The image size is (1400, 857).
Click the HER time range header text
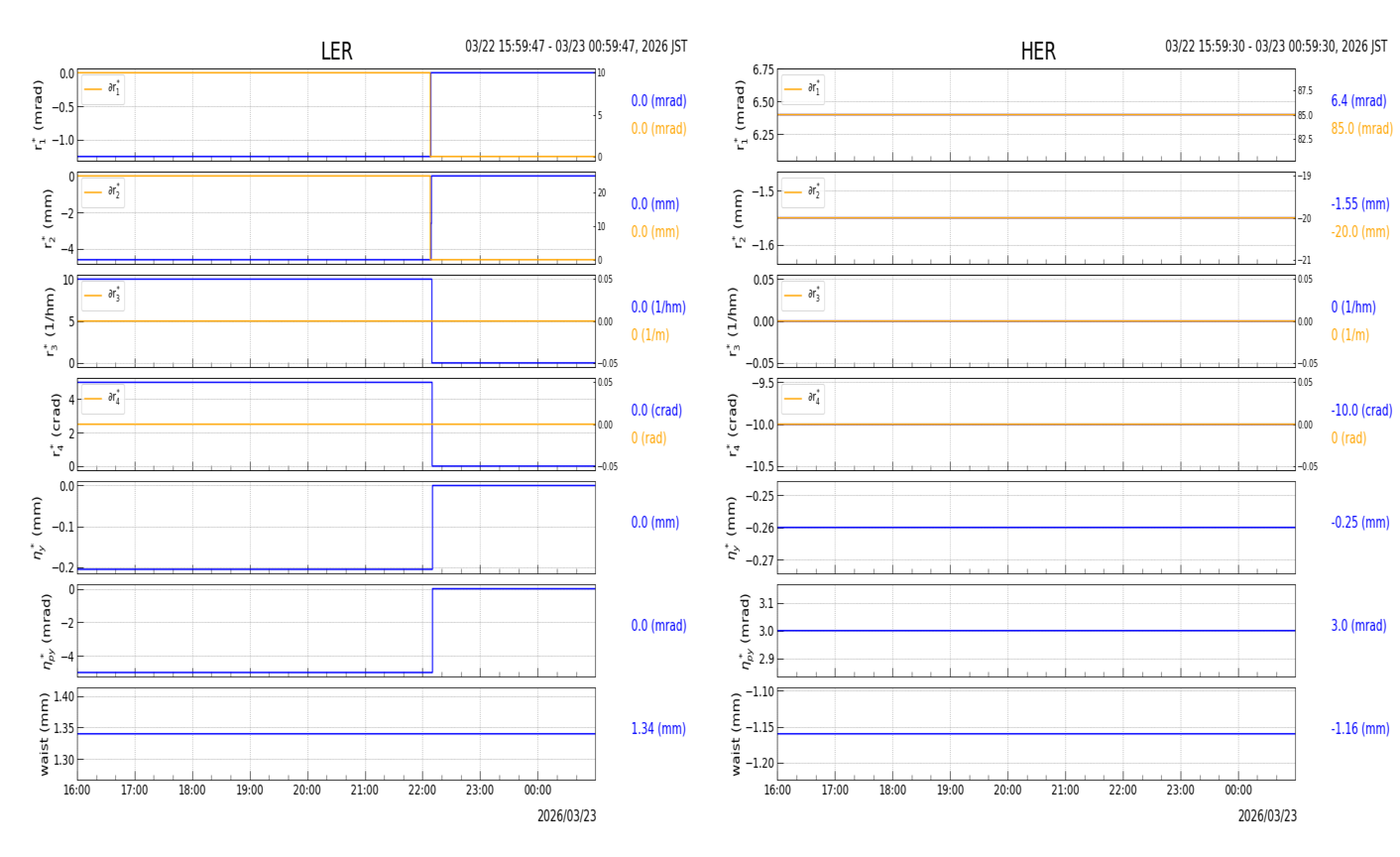(x=1276, y=47)
